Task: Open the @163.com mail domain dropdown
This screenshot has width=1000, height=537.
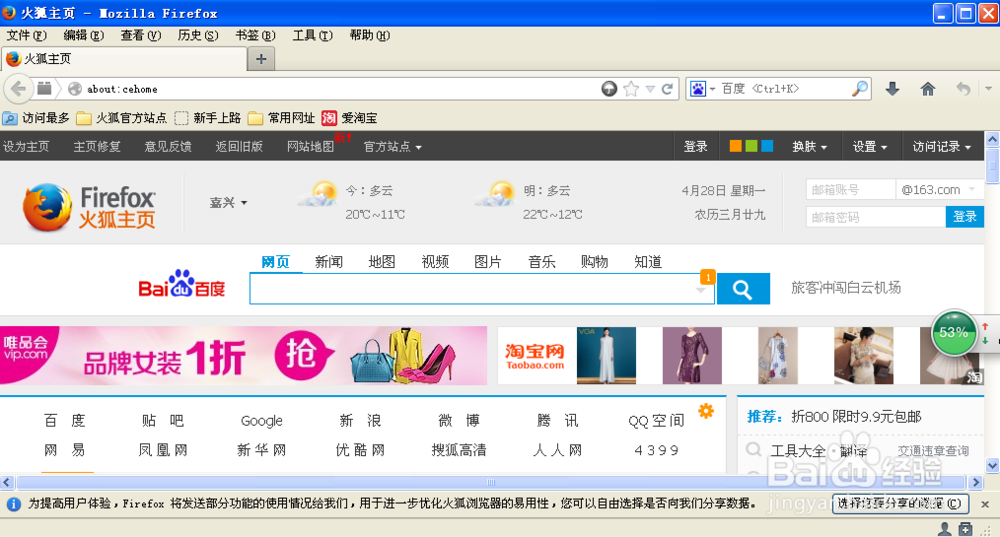Action: 938,189
